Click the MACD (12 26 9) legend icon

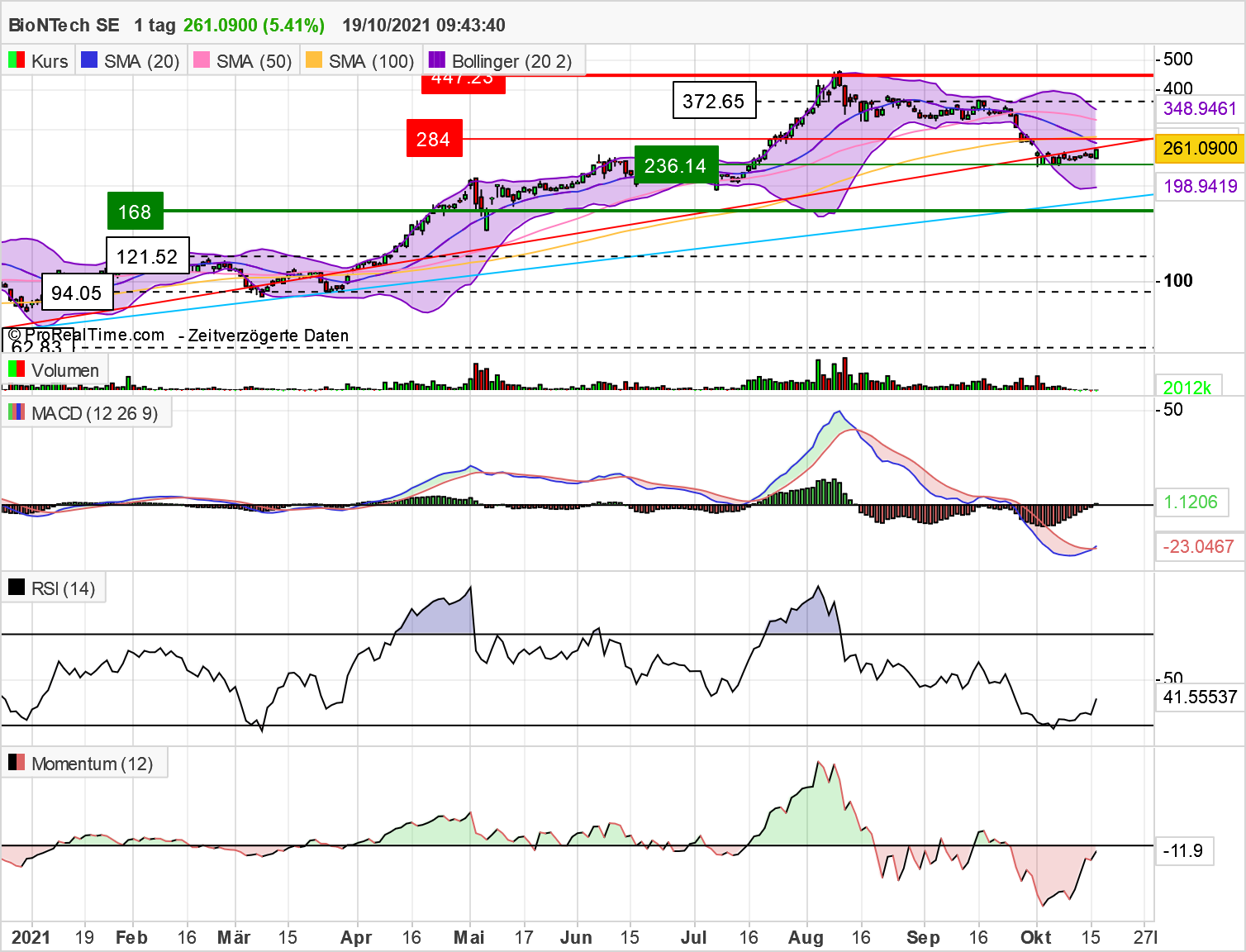(15, 412)
